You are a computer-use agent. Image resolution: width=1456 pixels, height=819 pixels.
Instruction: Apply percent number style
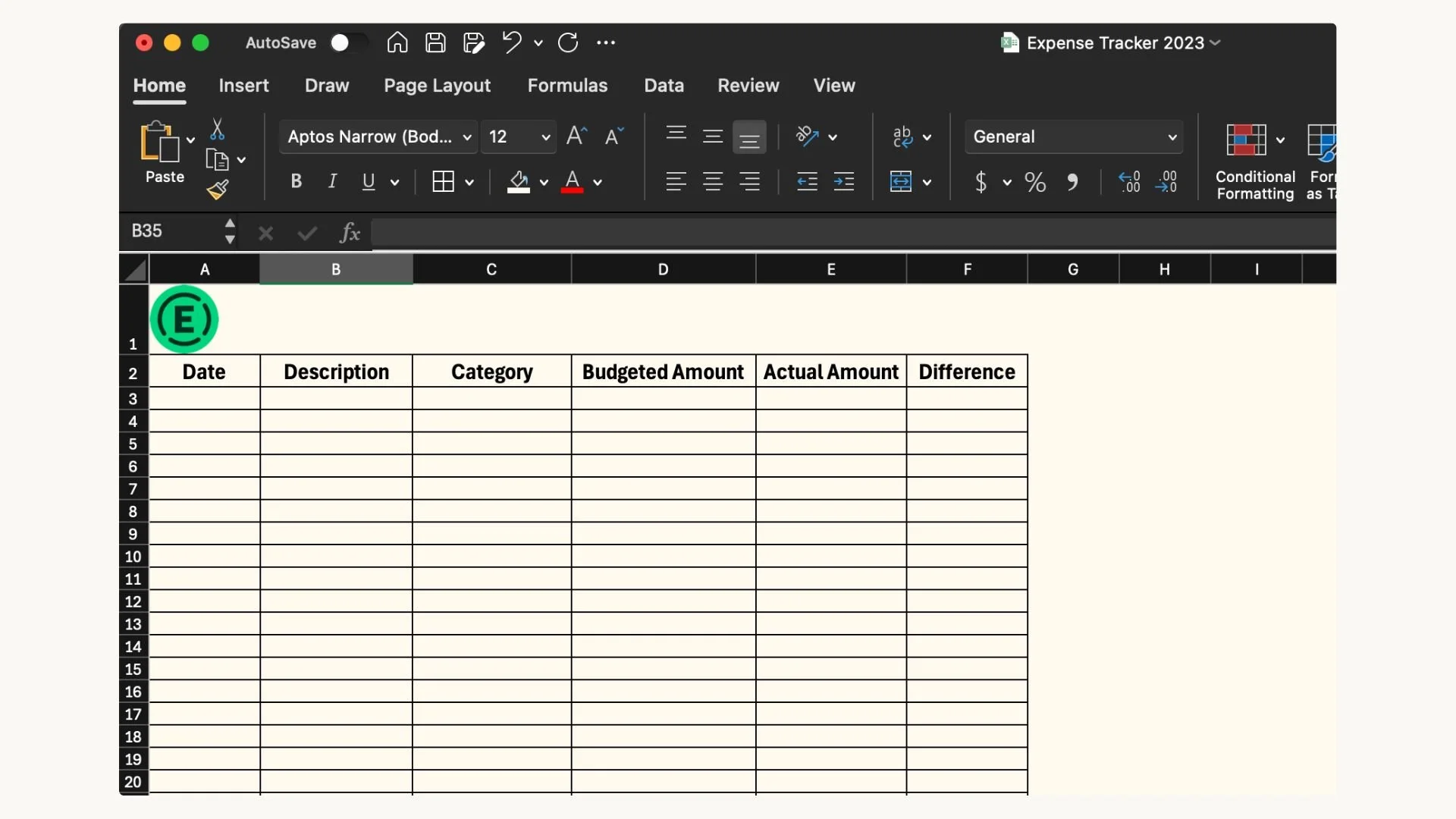click(1035, 182)
